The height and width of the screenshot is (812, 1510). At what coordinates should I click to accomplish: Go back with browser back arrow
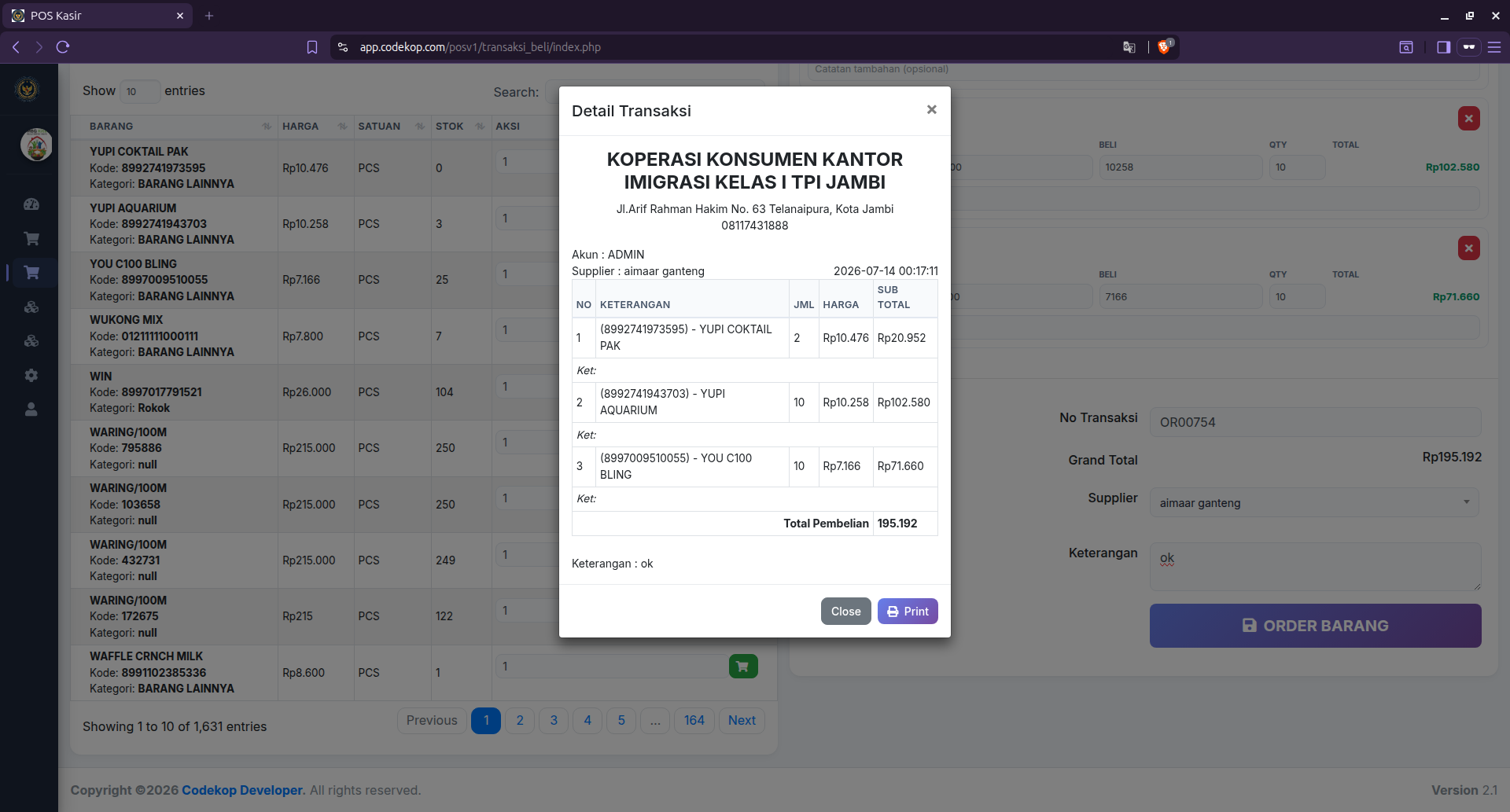(x=16, y=47)
